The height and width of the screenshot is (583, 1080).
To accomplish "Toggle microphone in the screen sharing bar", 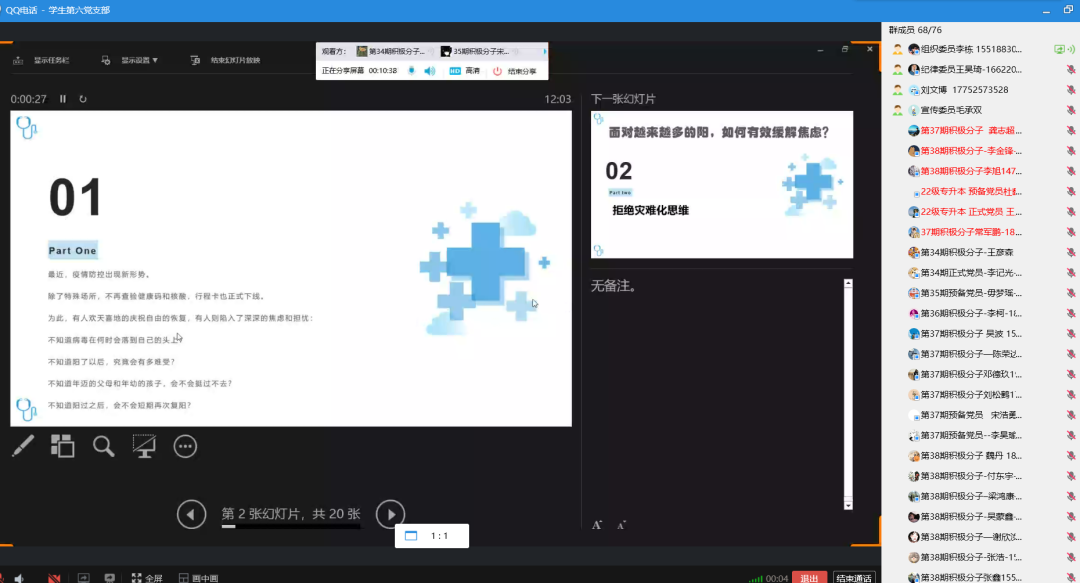I will tap(411, 71).
